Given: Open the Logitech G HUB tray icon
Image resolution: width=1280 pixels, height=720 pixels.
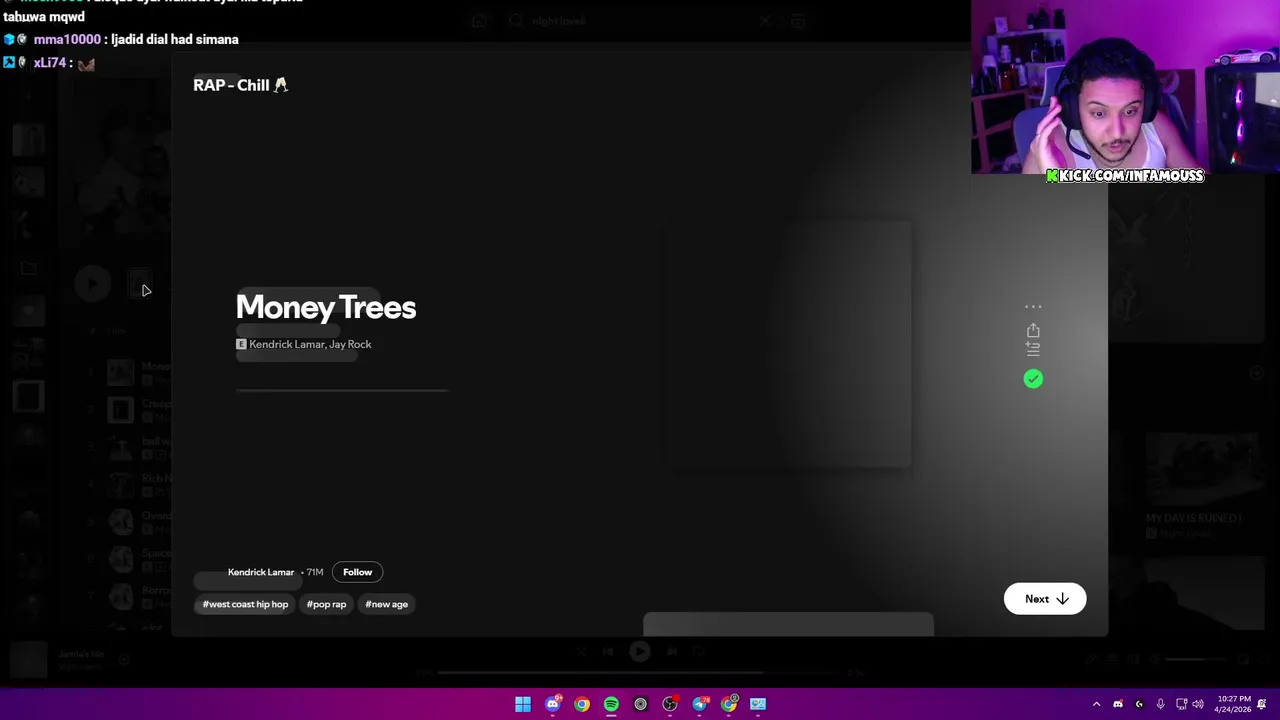Looking at the screenshot, I should 1139,704.
